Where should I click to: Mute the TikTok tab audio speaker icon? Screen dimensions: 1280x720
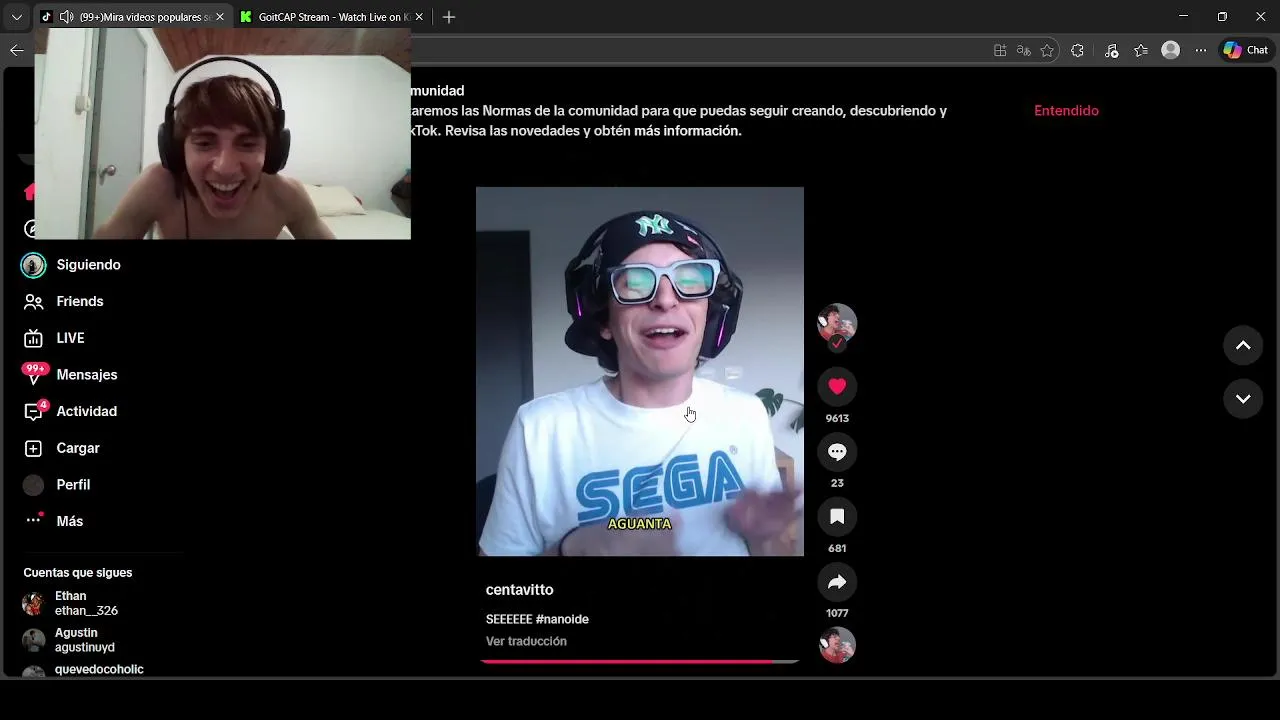coord(66,17)
